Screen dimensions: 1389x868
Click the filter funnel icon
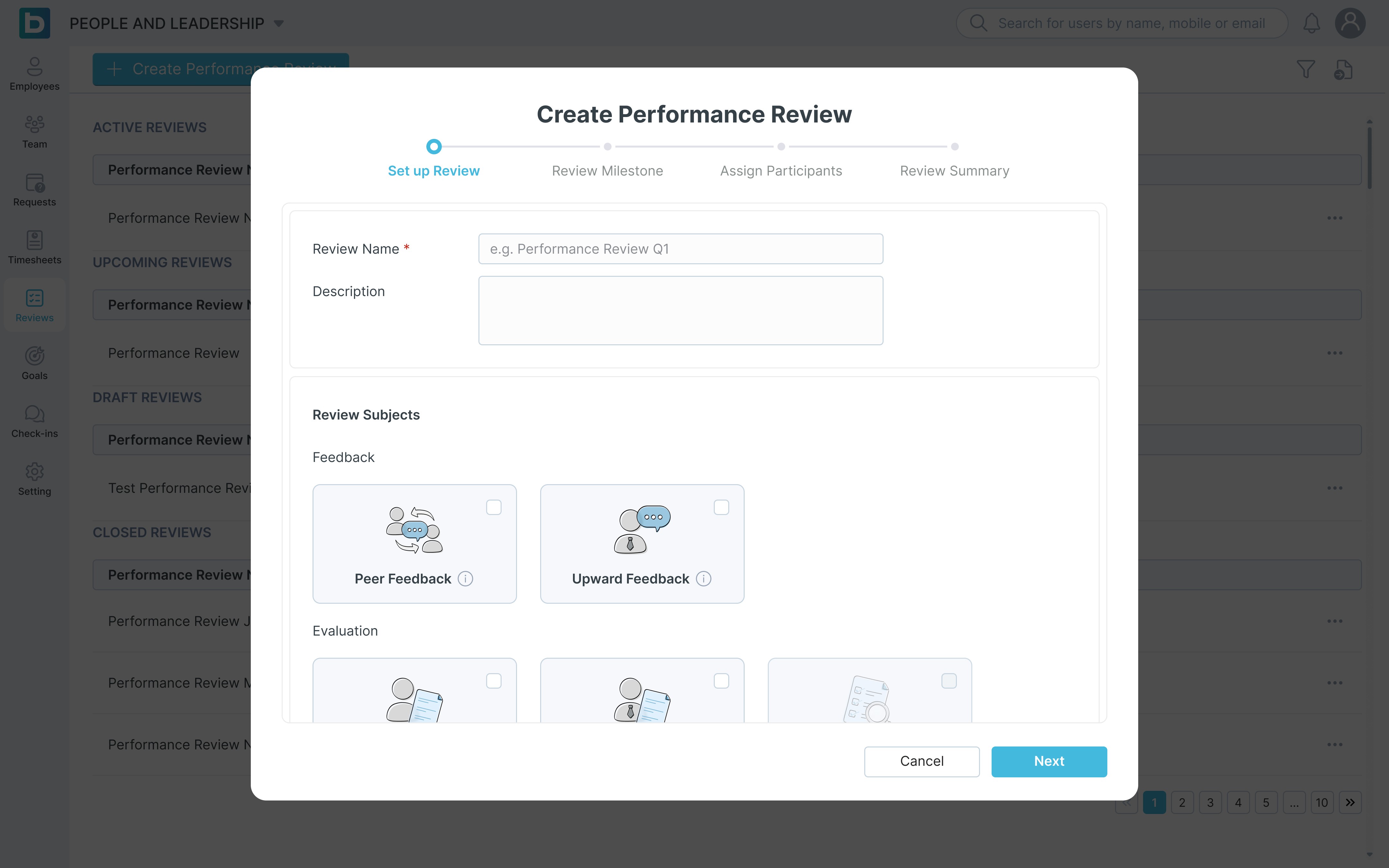(x=1306, y=69)
